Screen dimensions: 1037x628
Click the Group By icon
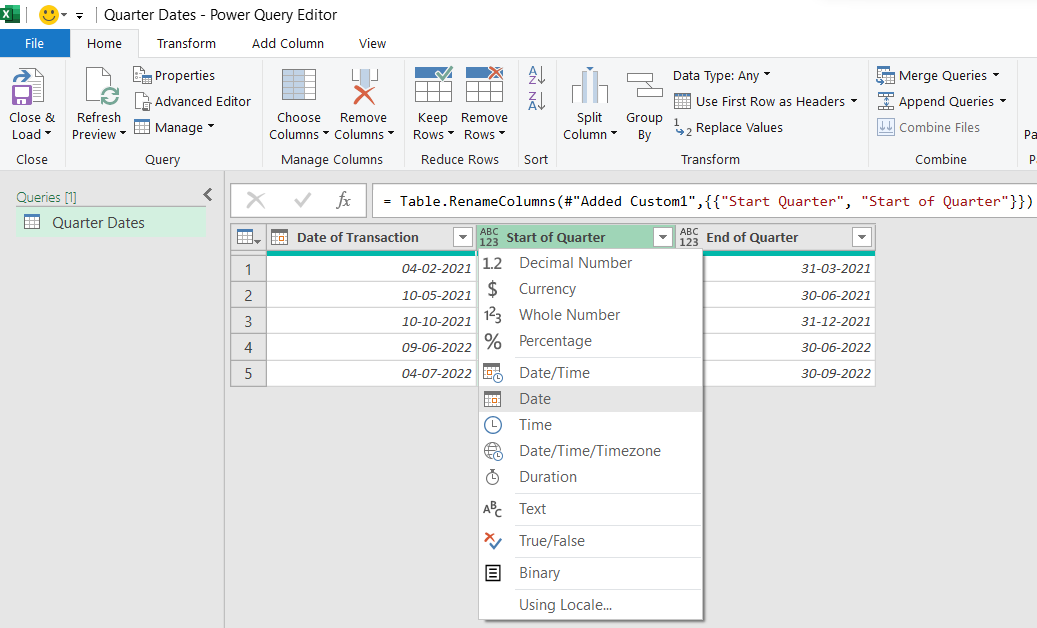[x=644, y=86]
